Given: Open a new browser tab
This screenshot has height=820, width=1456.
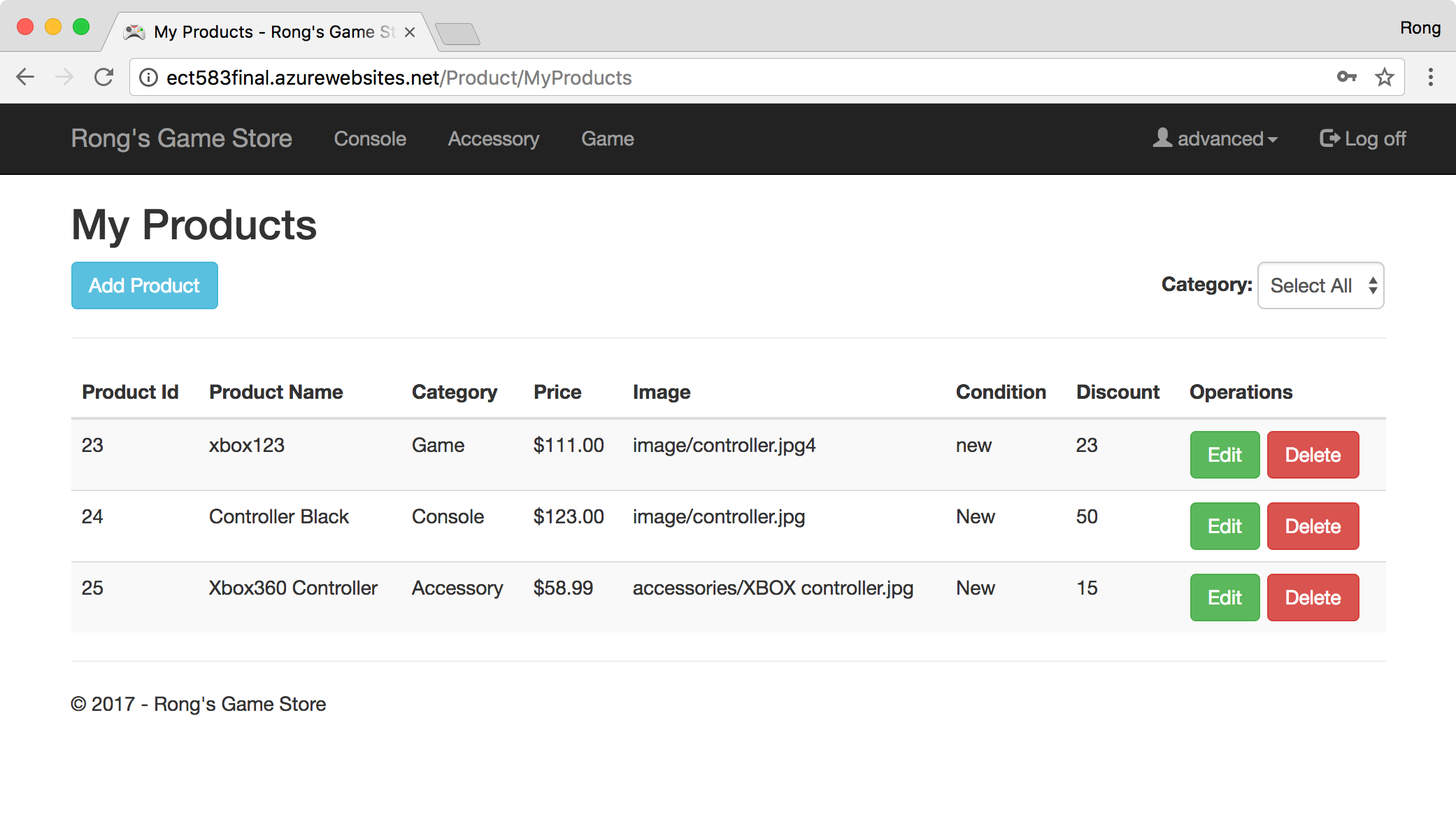Looking at the screenshot, I should [x=457, y=33].
